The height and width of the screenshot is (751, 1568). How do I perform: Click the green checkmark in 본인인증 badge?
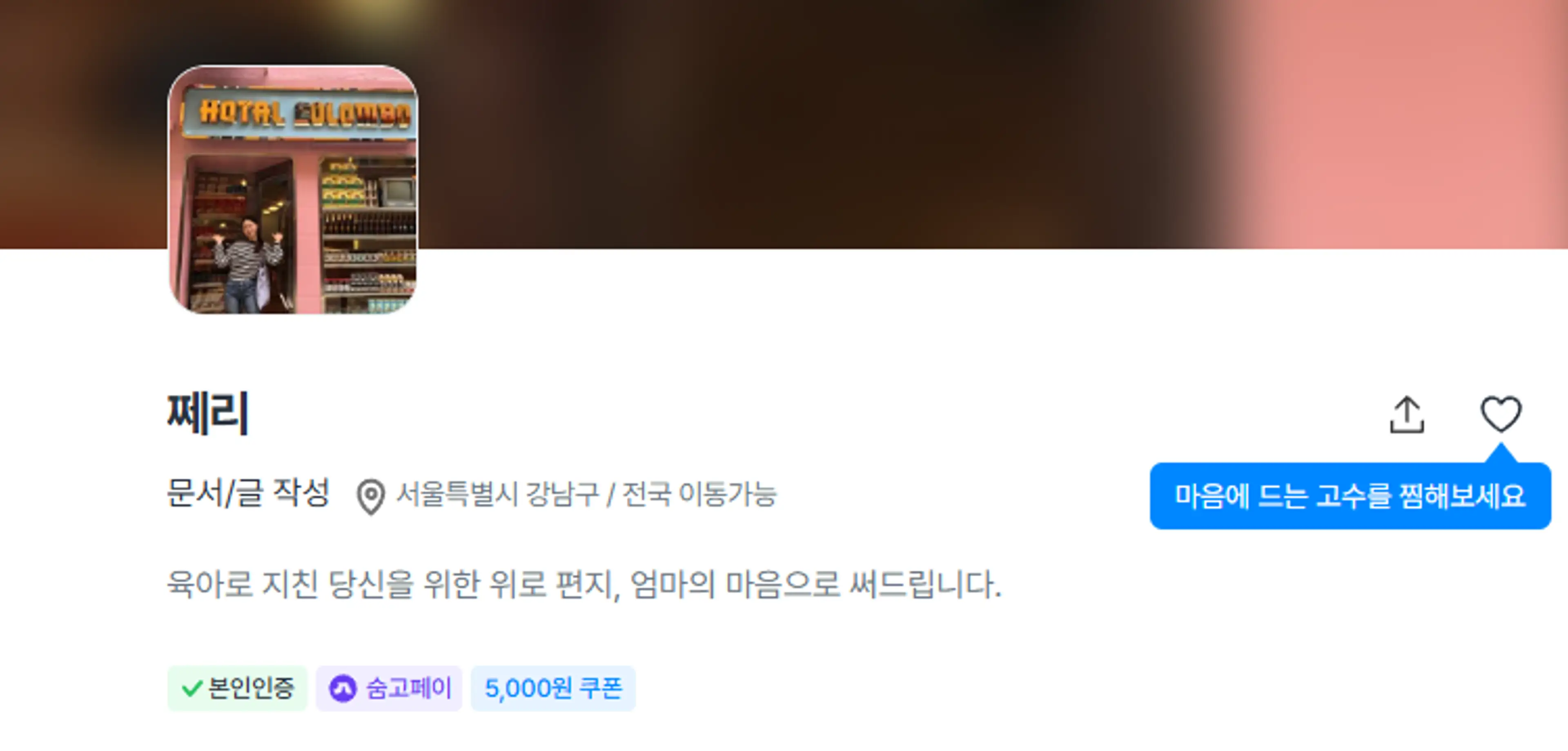[192, 688]
